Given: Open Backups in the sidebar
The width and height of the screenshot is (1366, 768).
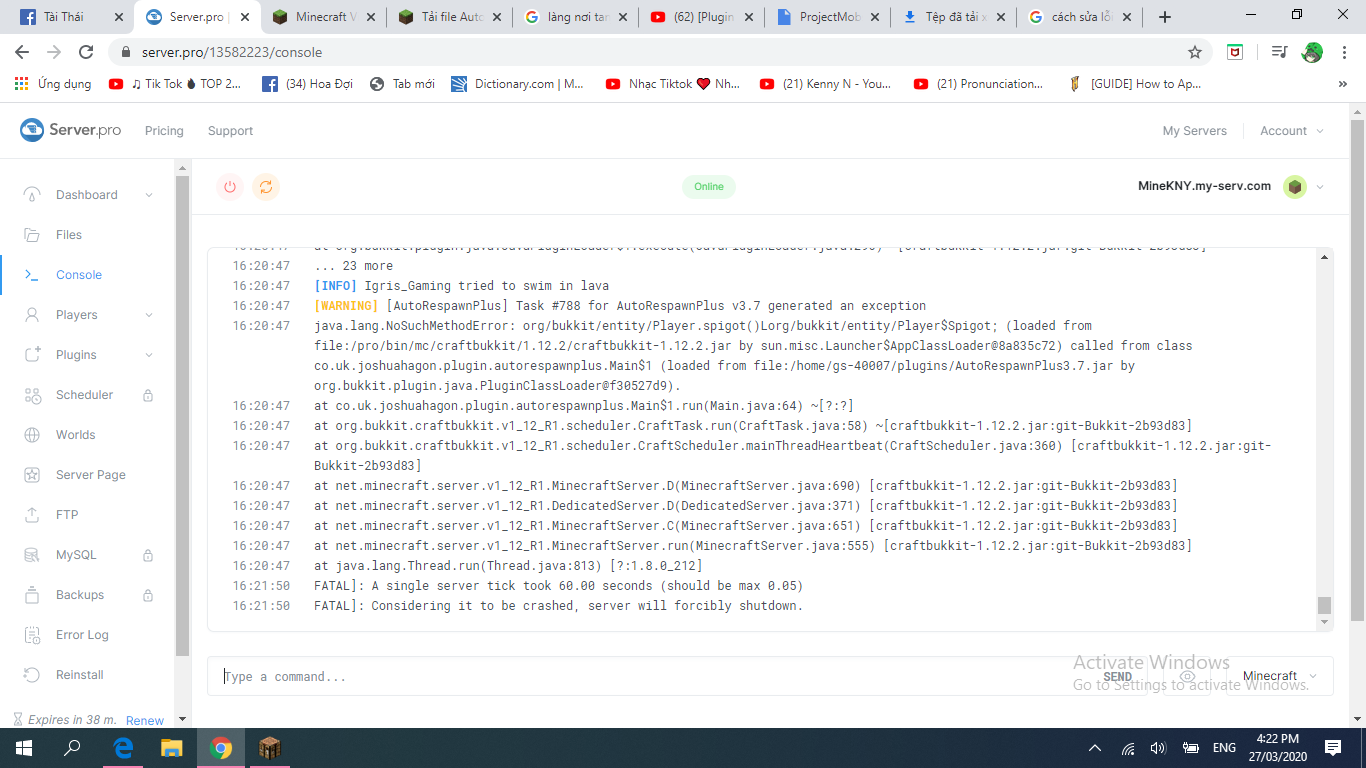Looking at the screenshot, I should point(80,595).
